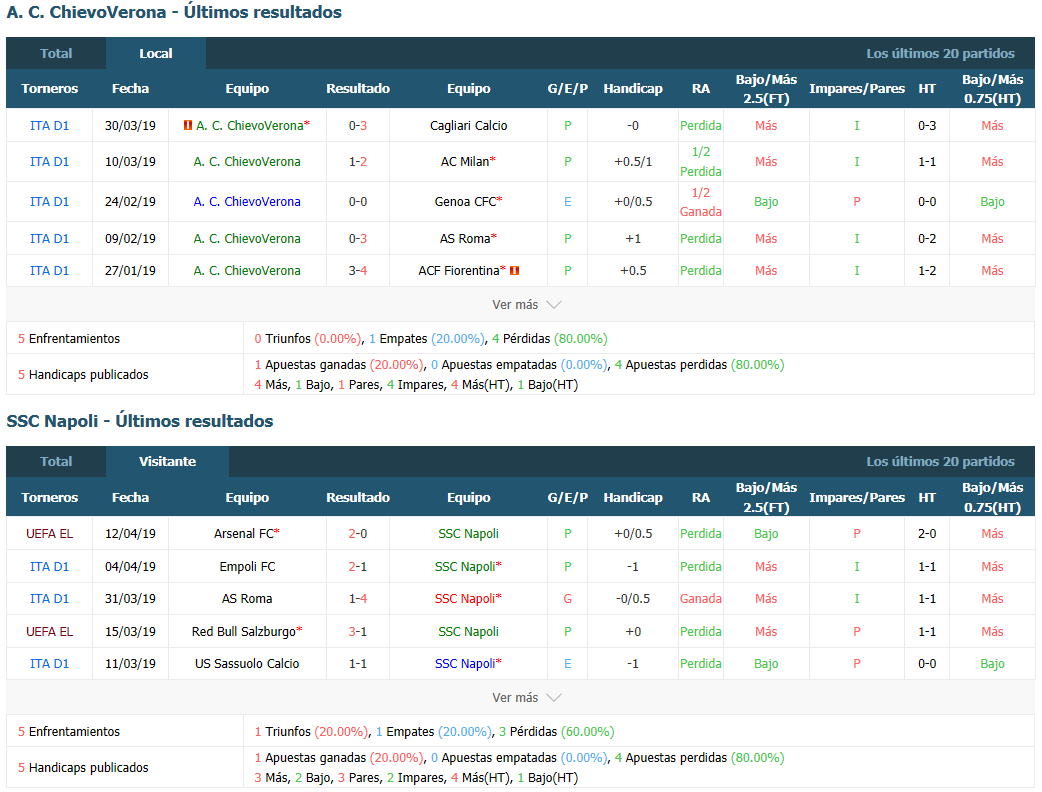Click 1/2 Ganada in Genoa row
This screenshot has width=1042, height=792.
coord(700,202)
